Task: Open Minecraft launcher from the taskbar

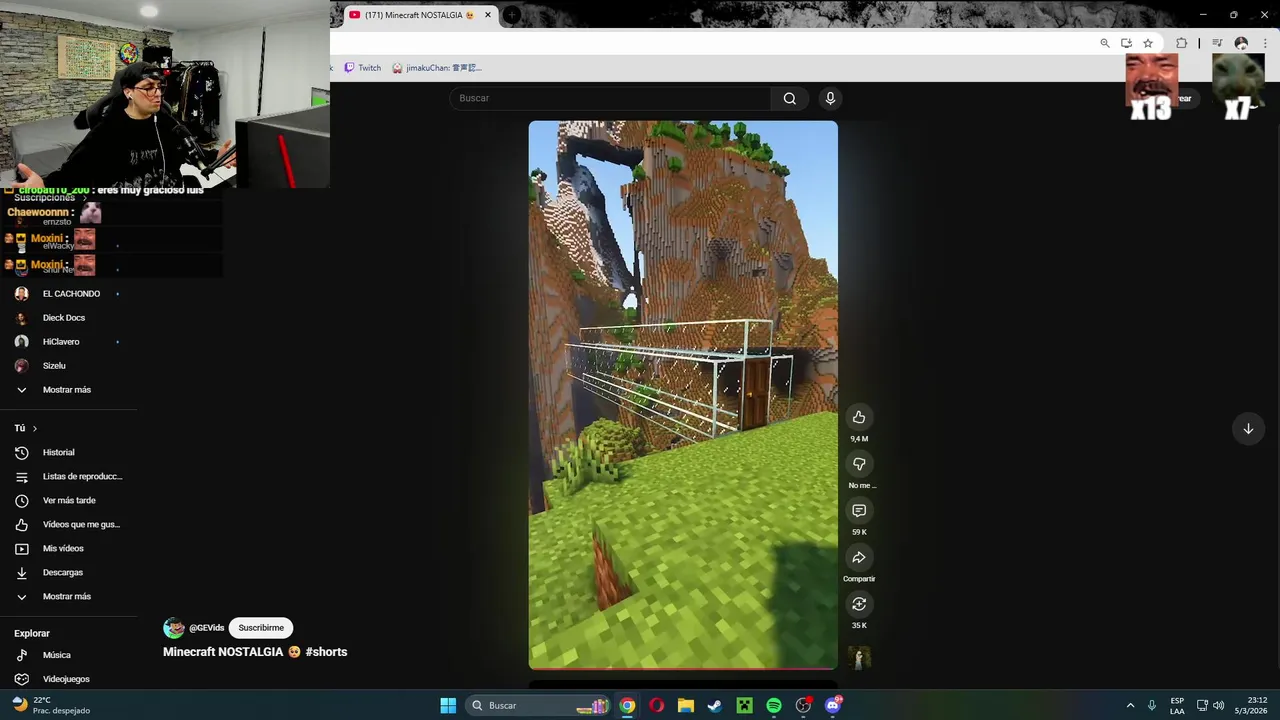Action: pyautogui.click(x=744, y=705)
